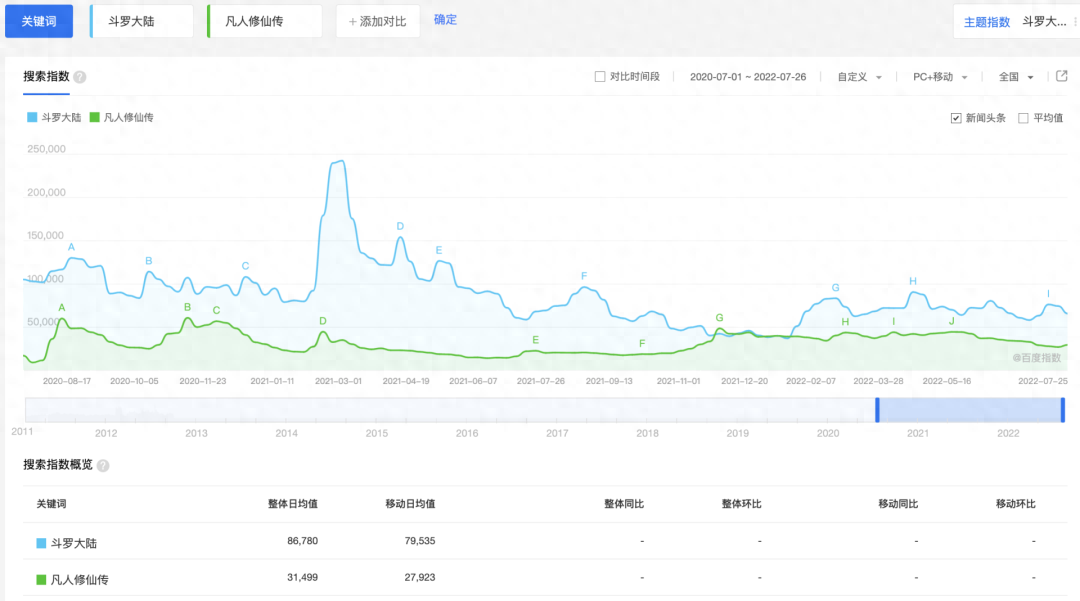Click the export icon at chart top right

tap(1061, 76)
